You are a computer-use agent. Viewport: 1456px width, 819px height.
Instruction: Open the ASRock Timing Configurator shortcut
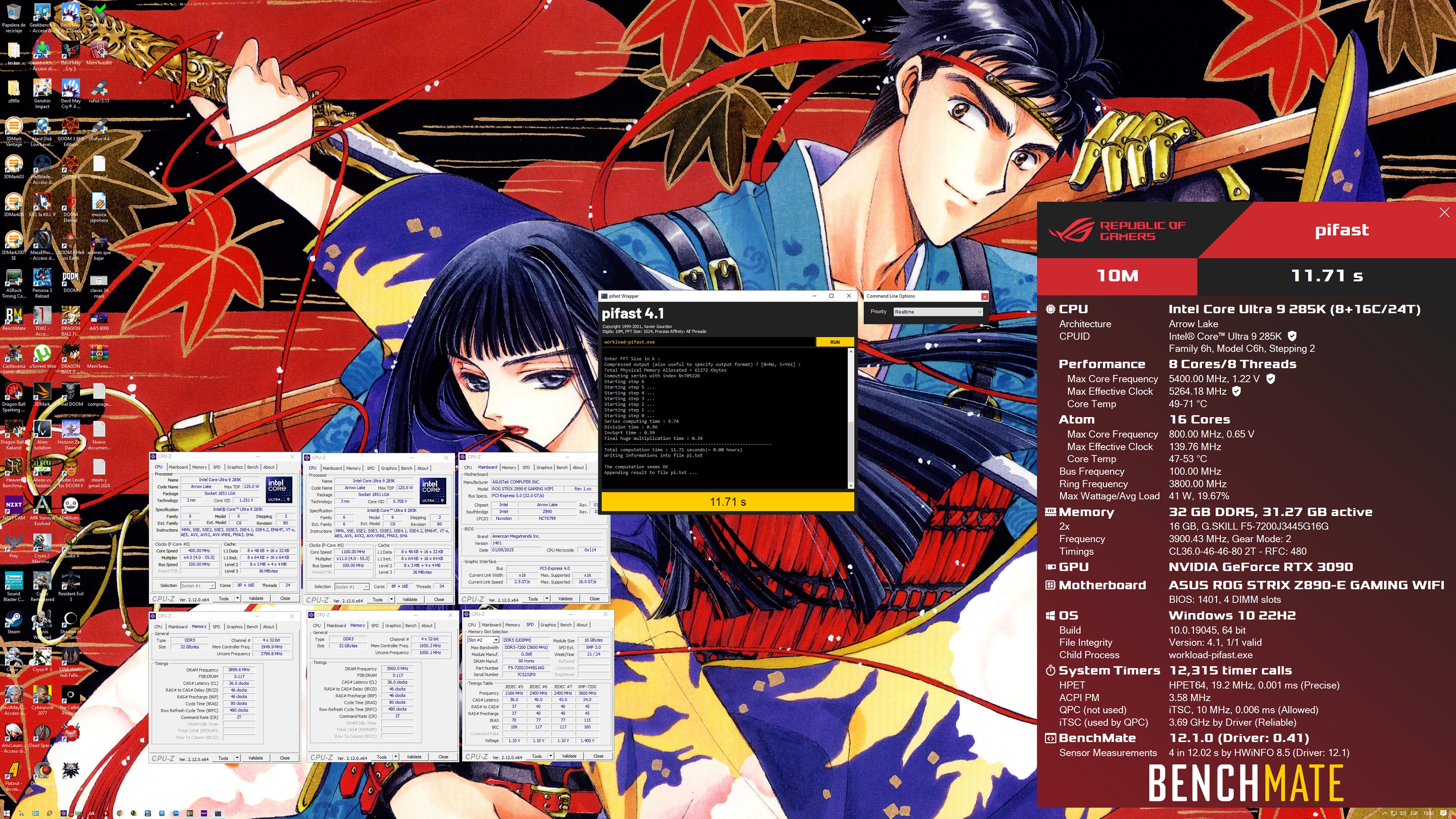pyautogui.click(x=13, y=283)
